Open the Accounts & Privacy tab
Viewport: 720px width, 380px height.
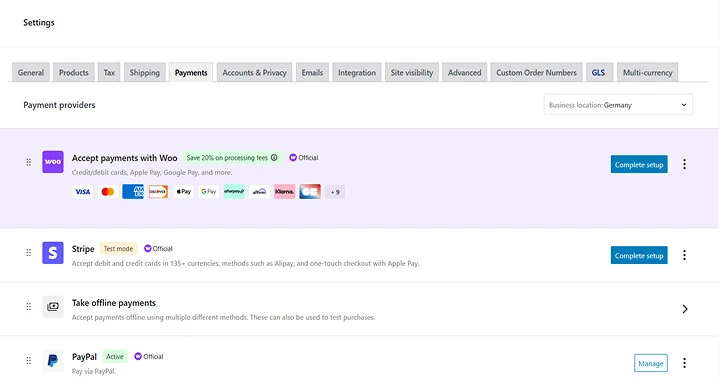[x=254, y=73]
